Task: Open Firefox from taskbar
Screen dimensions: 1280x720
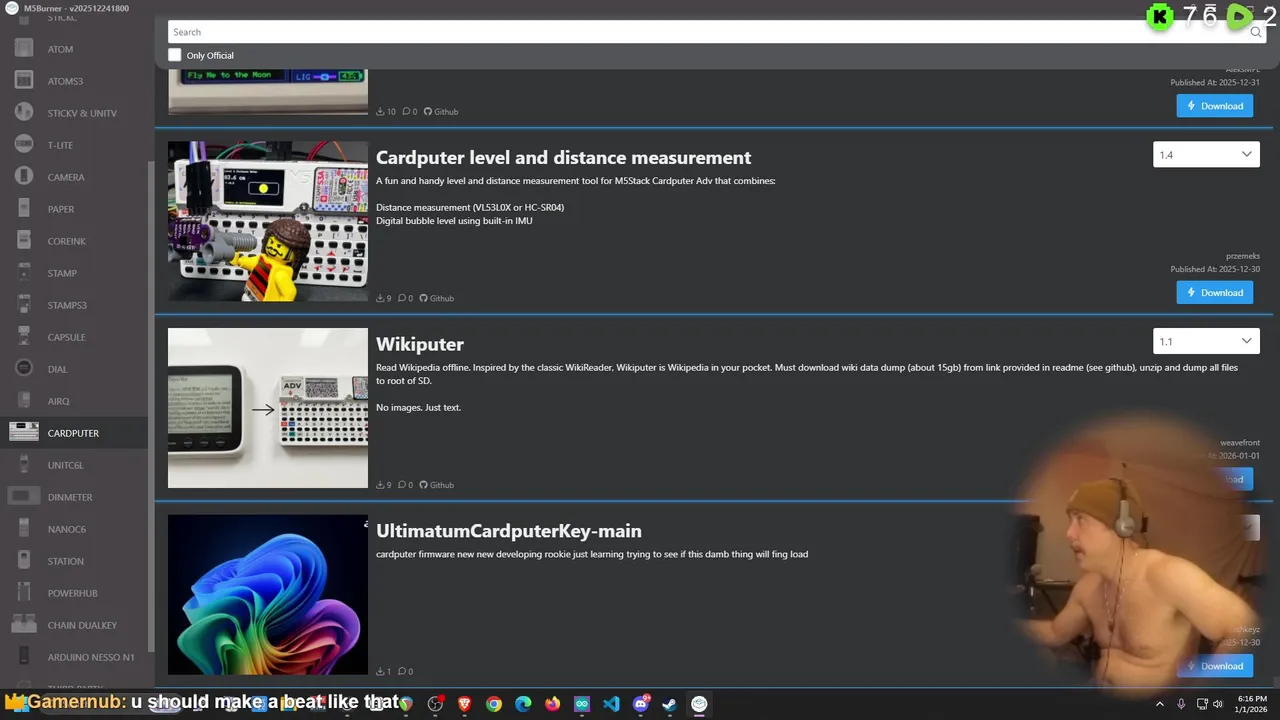Action: pos(552,704)
